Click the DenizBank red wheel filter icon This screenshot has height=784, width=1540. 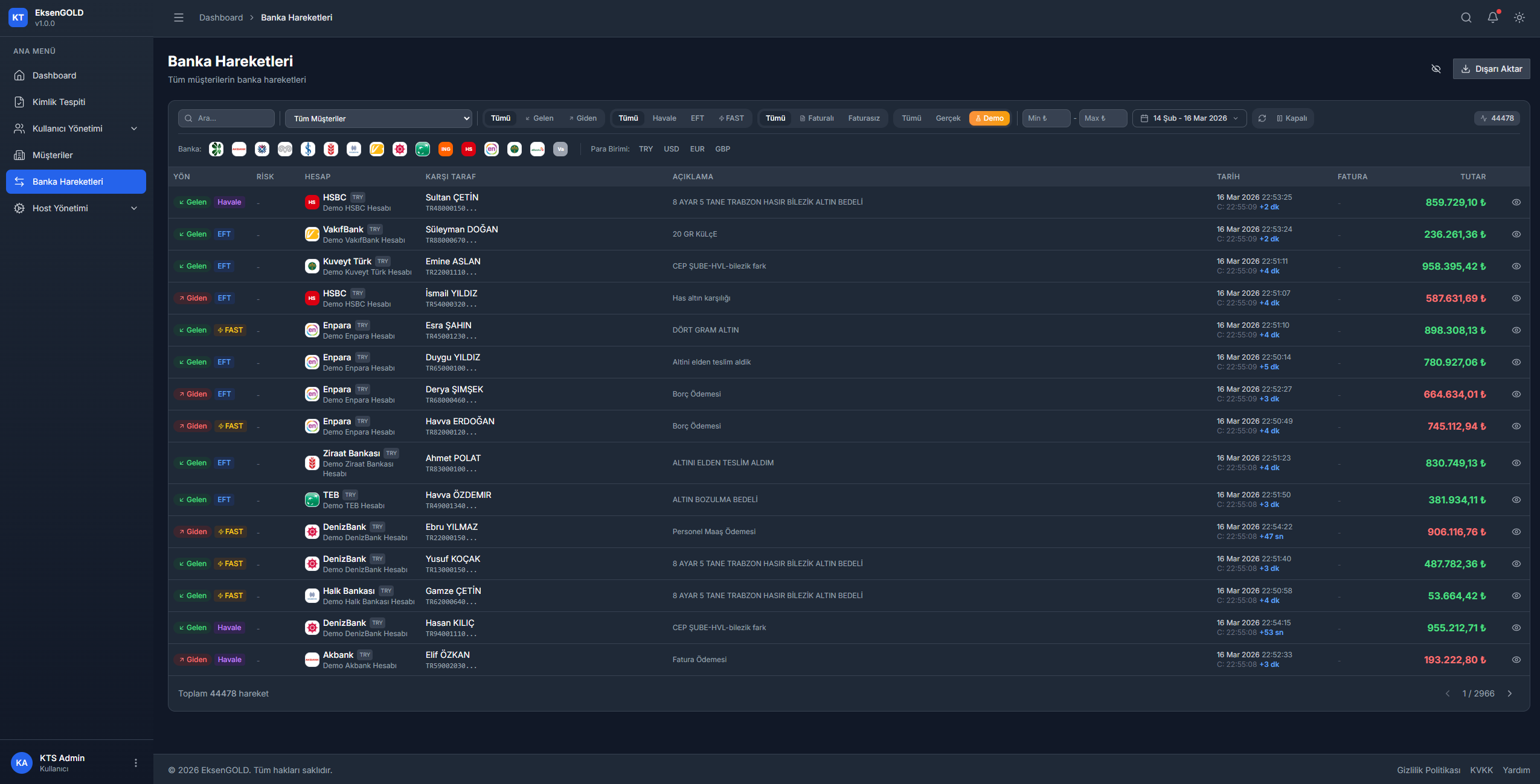coord(400,149)
